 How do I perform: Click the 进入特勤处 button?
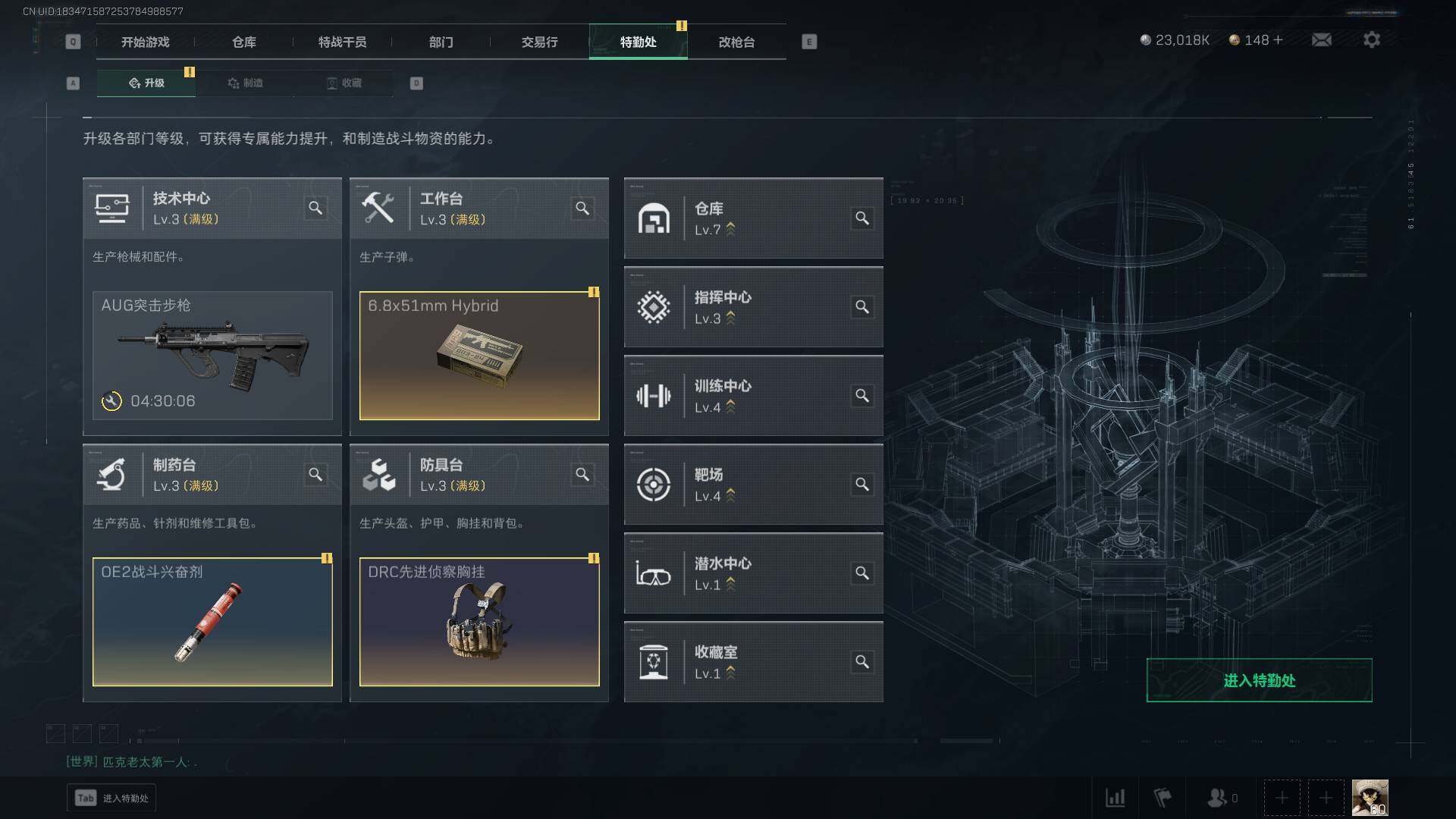[x=1259, y=680]
